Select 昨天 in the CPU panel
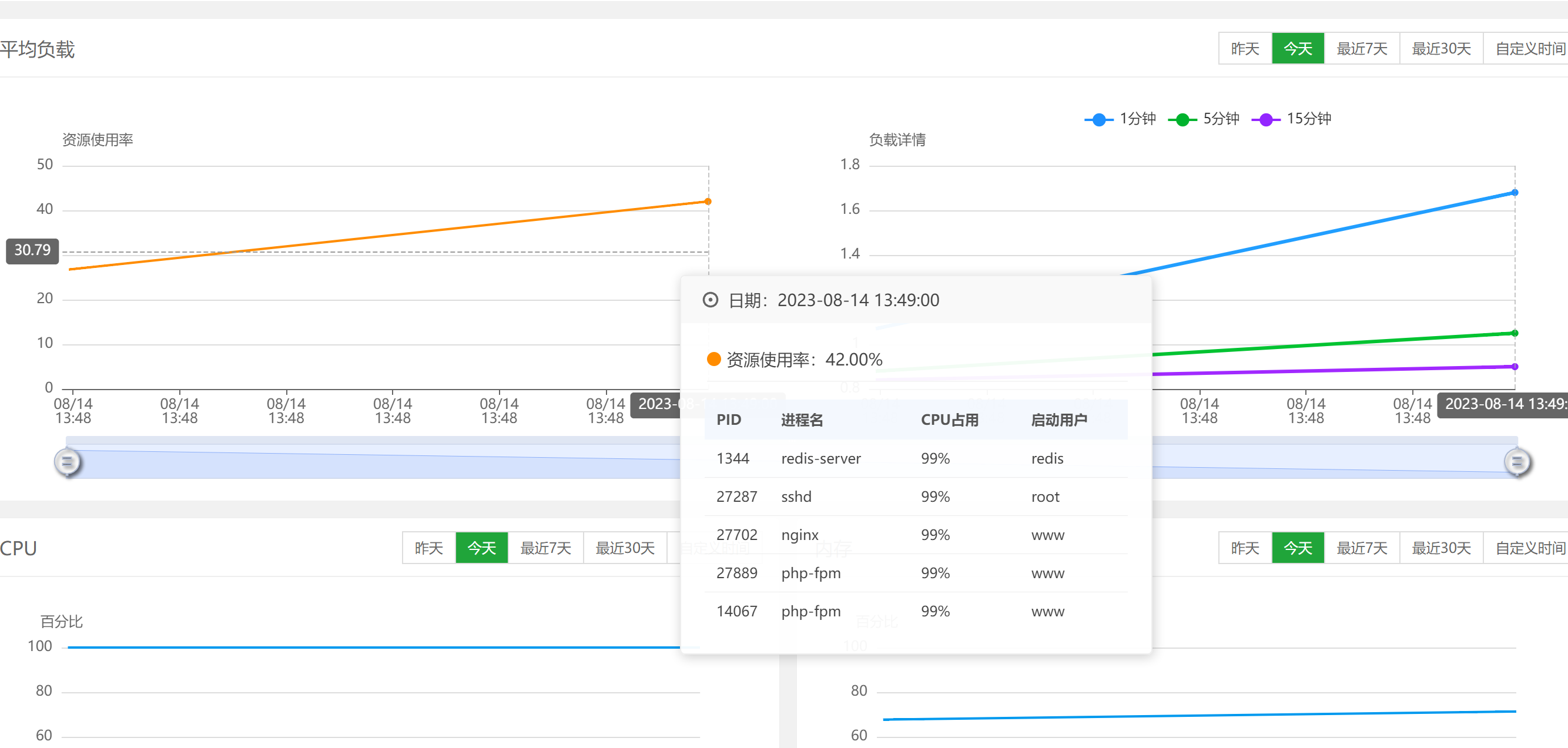Image resolution: width=1568 pixels, height=748 pixels. 428,548
